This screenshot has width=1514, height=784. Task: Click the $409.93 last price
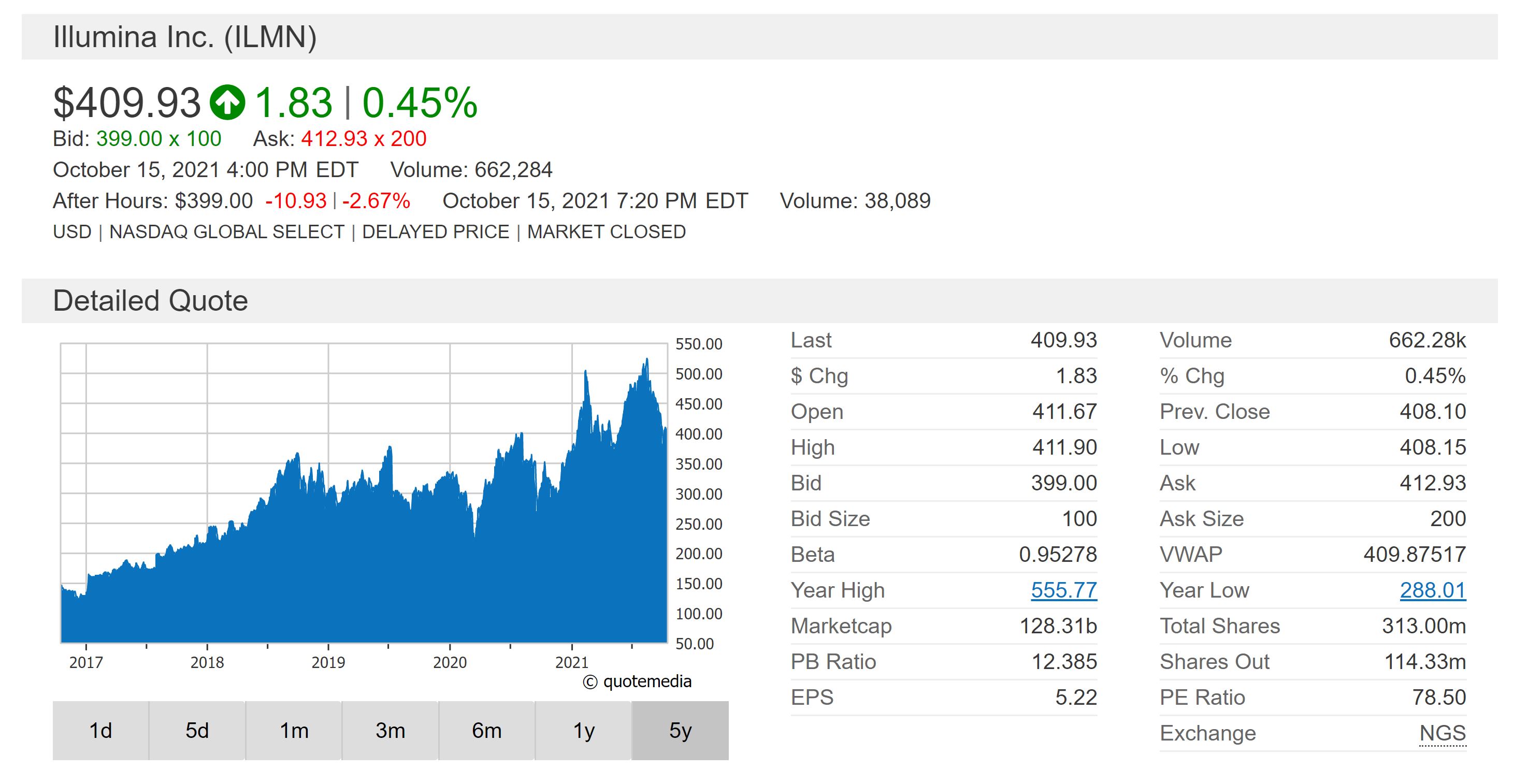(127, 103)
